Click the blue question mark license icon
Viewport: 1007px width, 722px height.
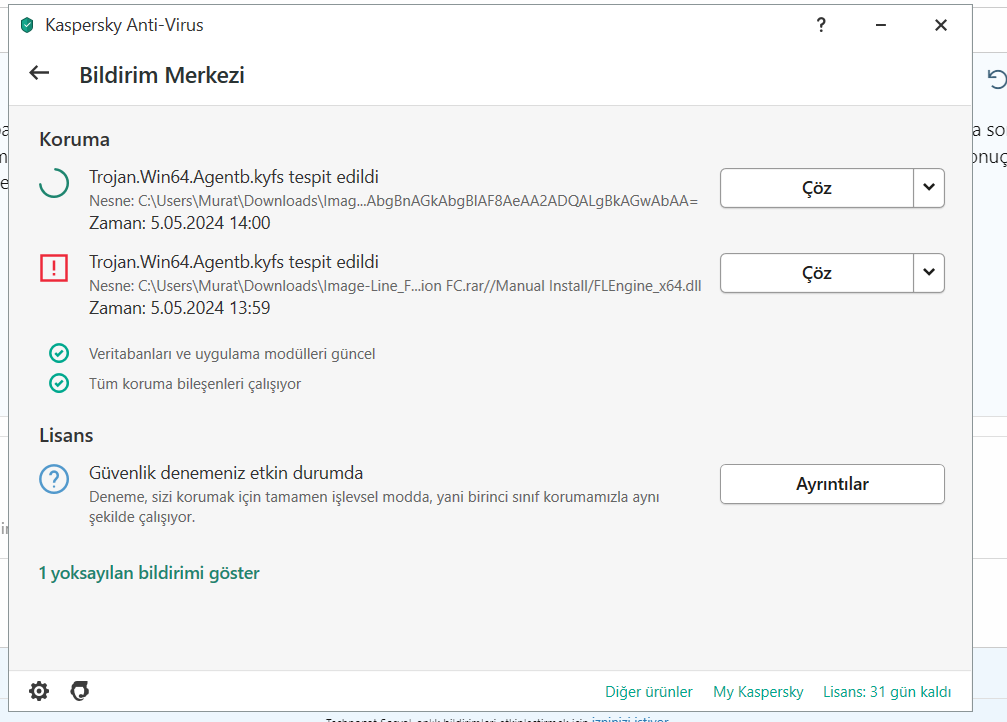coord(54,479)
